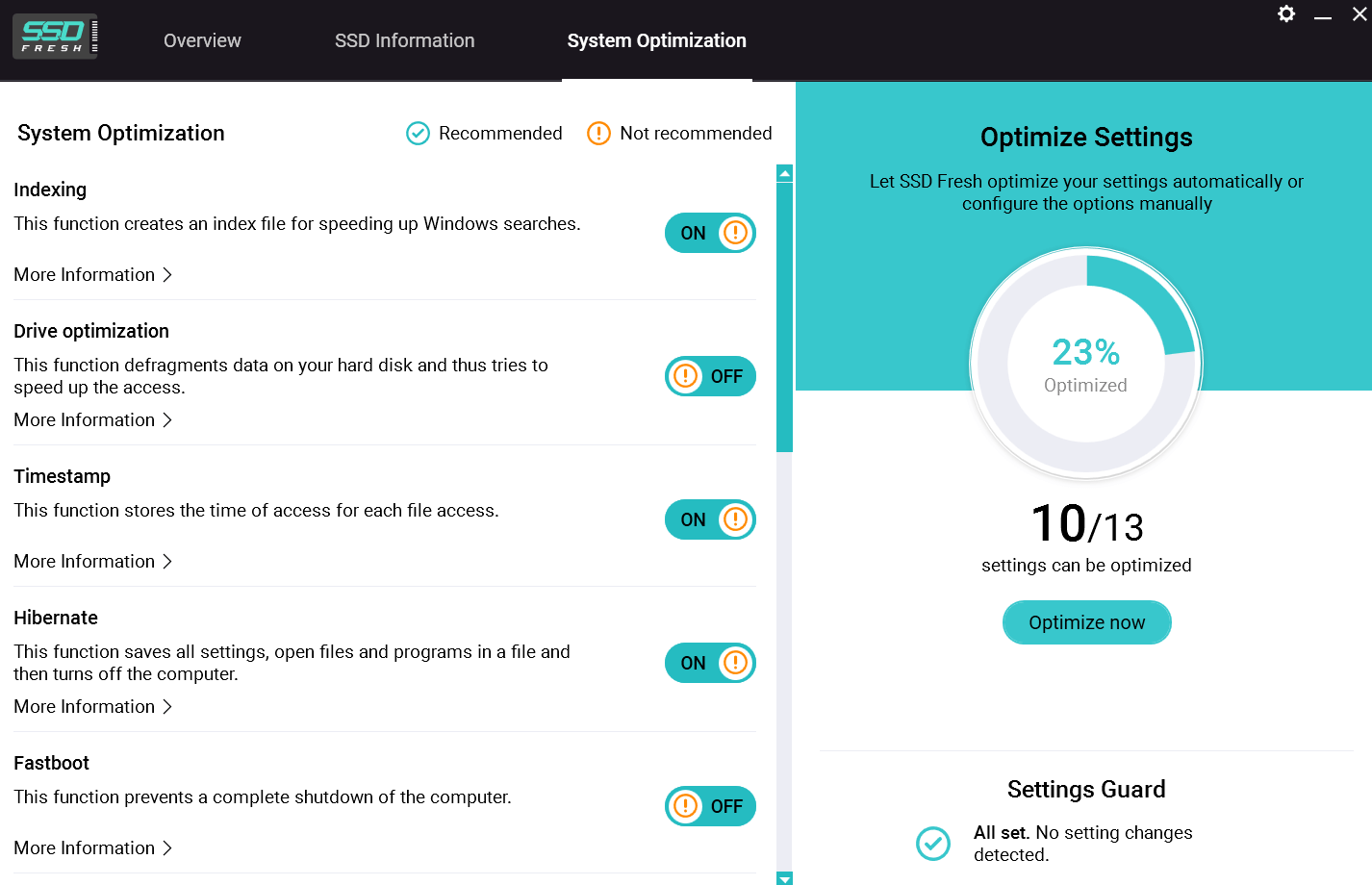Click the Recommended checkmark icon
Image resolution: width=1372 pixels, height=885 pixels.
click(418, 133)
